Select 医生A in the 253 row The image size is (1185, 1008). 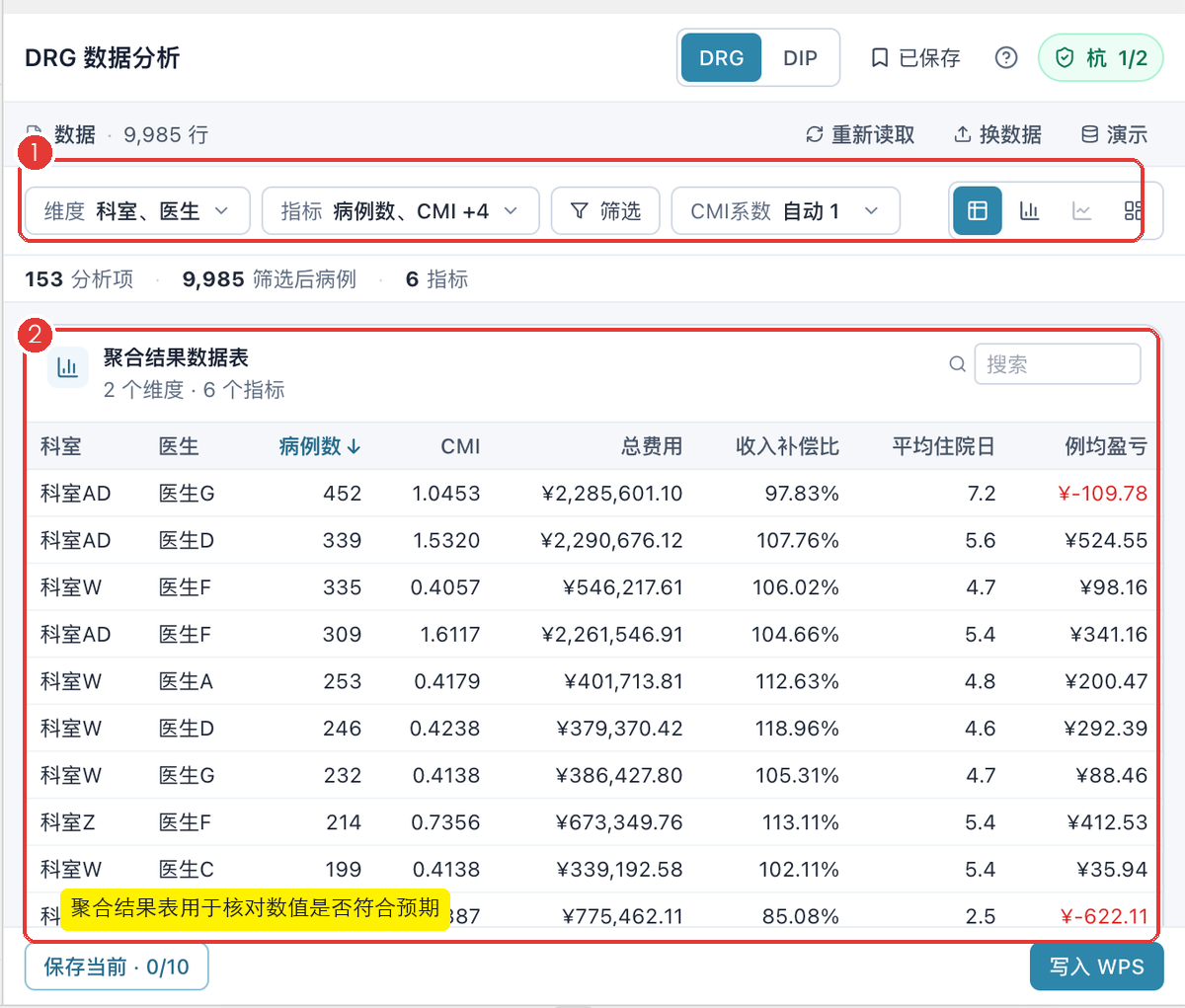186,681
